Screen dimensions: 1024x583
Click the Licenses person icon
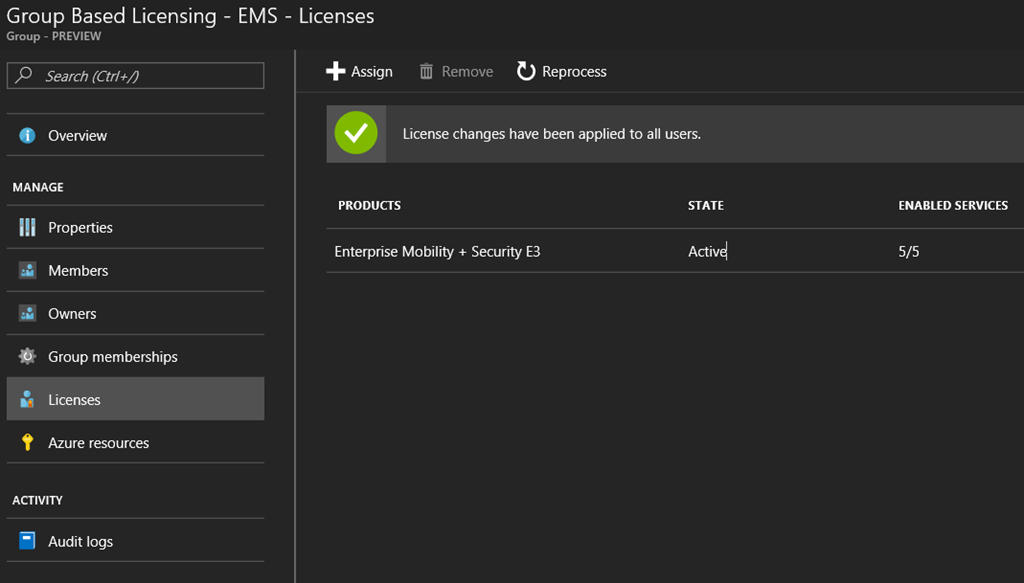point(27,400)
